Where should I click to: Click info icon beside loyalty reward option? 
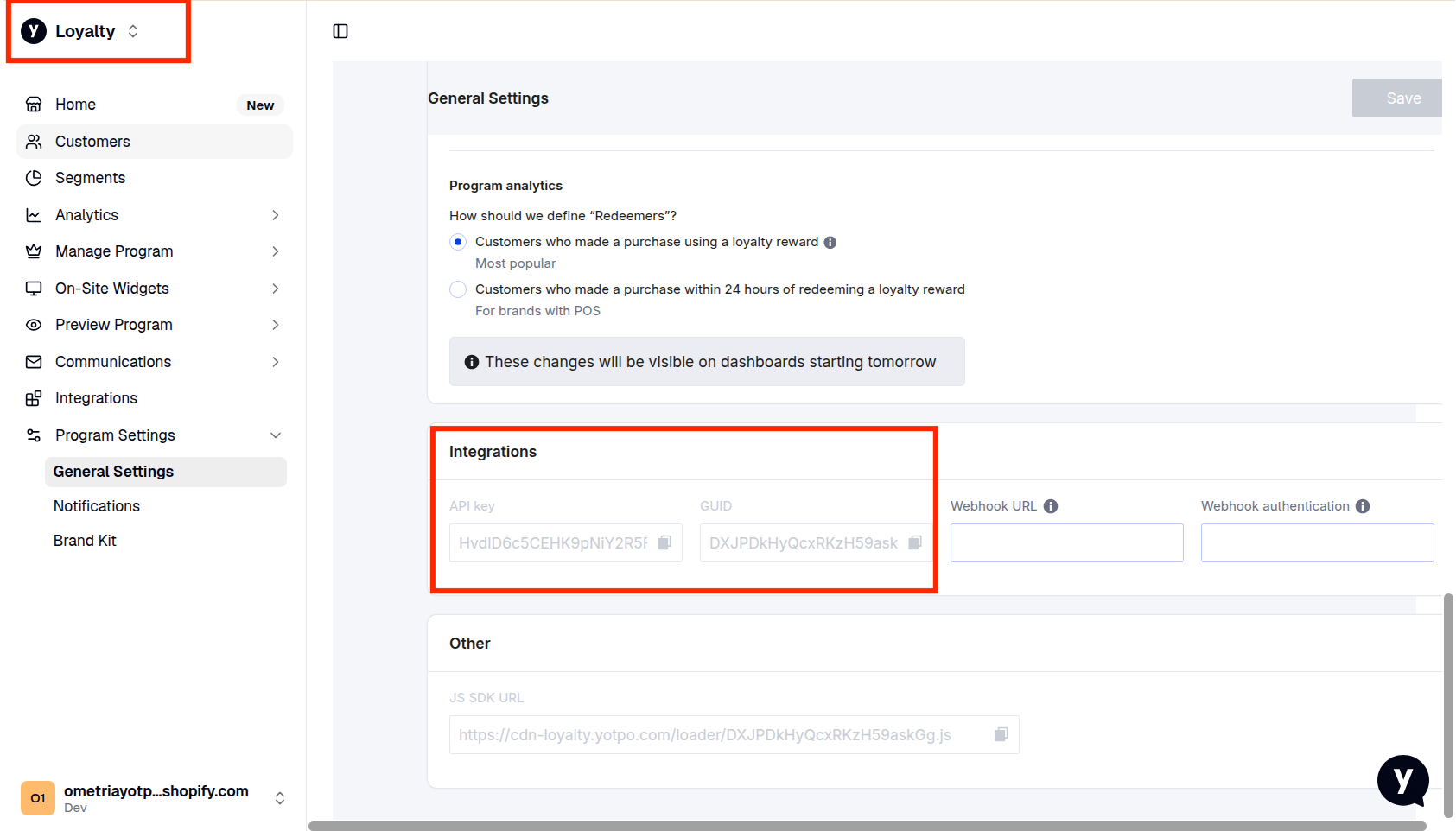click(830, 243)
